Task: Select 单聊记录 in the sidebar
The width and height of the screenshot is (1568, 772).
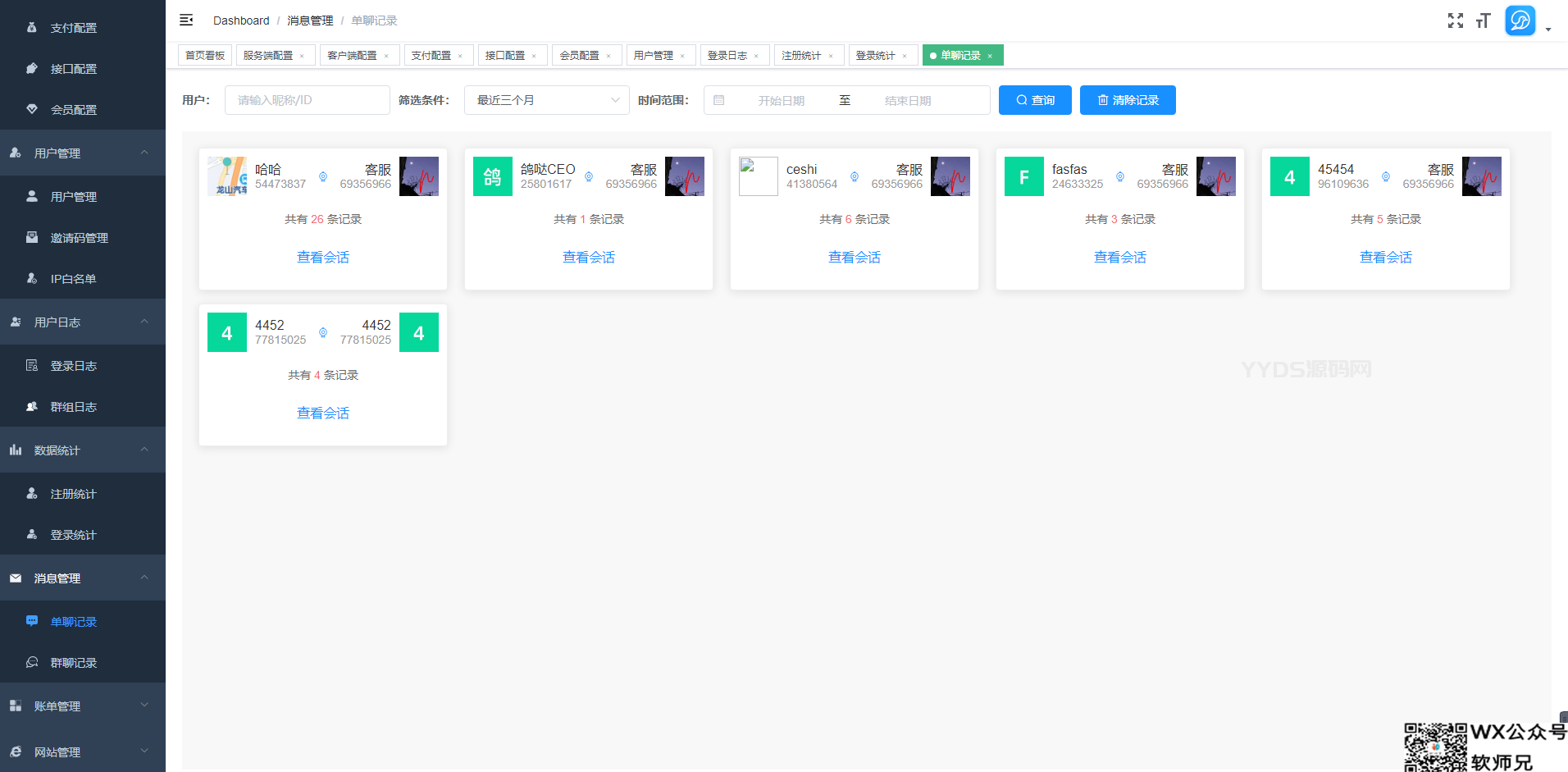Action: pyautogui.click(x=83, y=621)
